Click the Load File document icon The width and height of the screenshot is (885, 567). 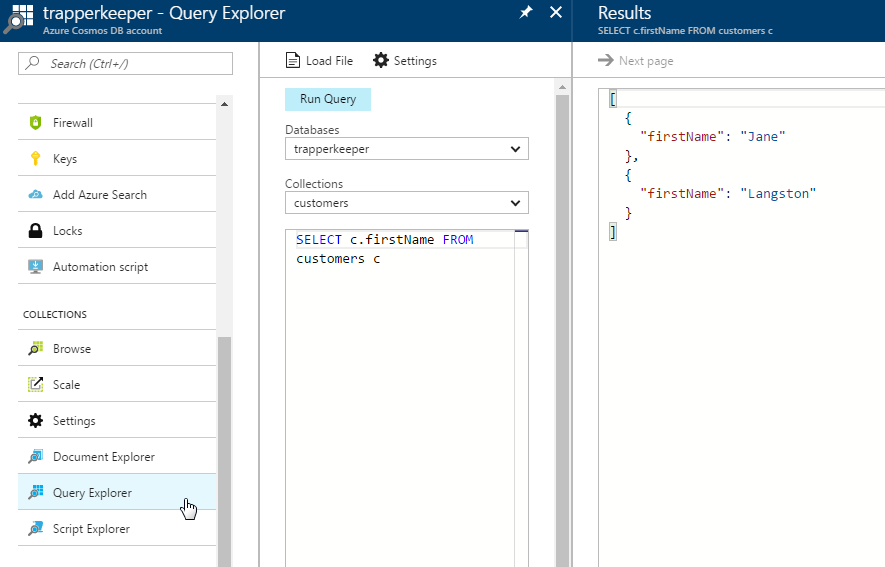coord(293,60)
